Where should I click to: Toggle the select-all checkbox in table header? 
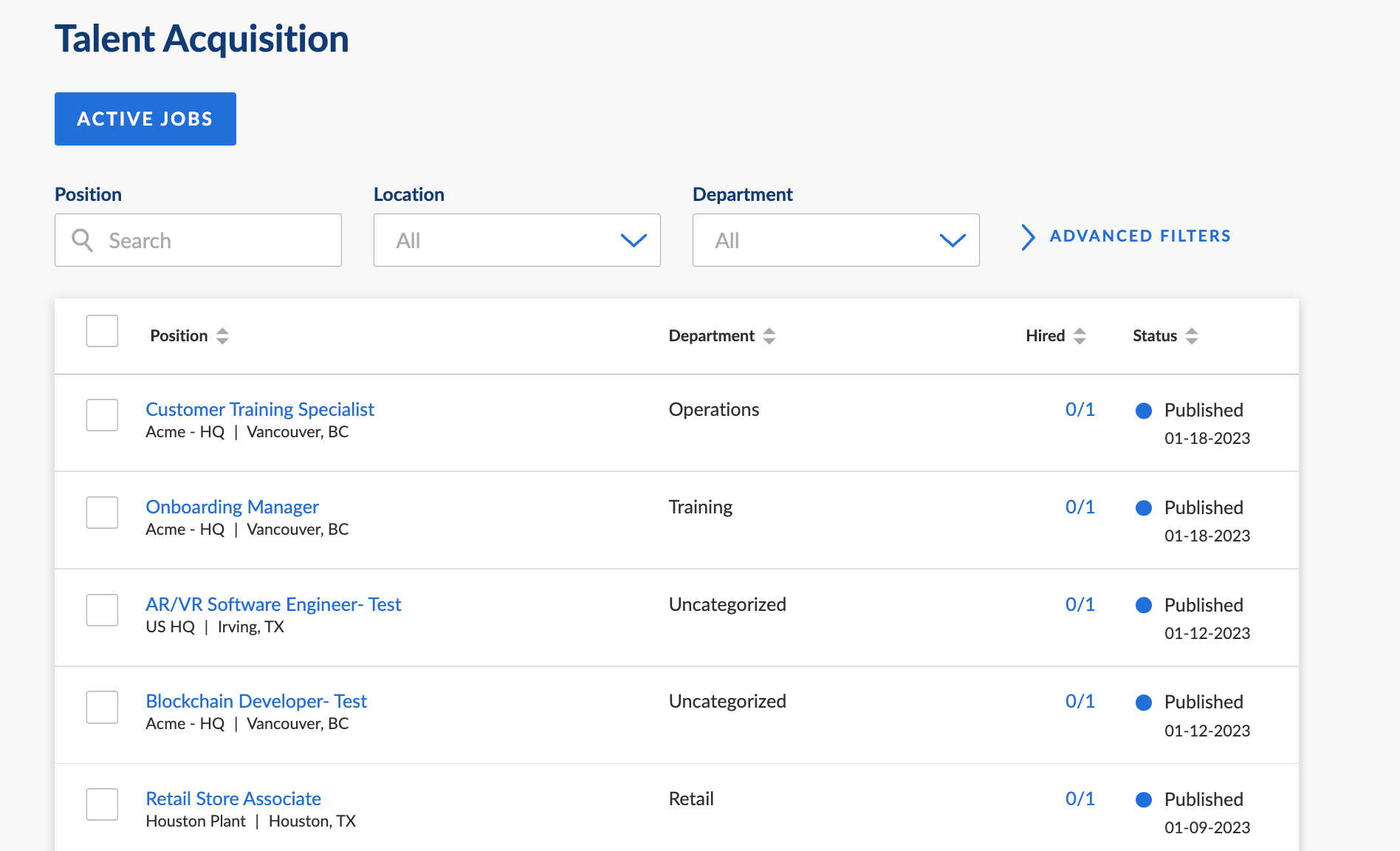click(x=102, y=331)
